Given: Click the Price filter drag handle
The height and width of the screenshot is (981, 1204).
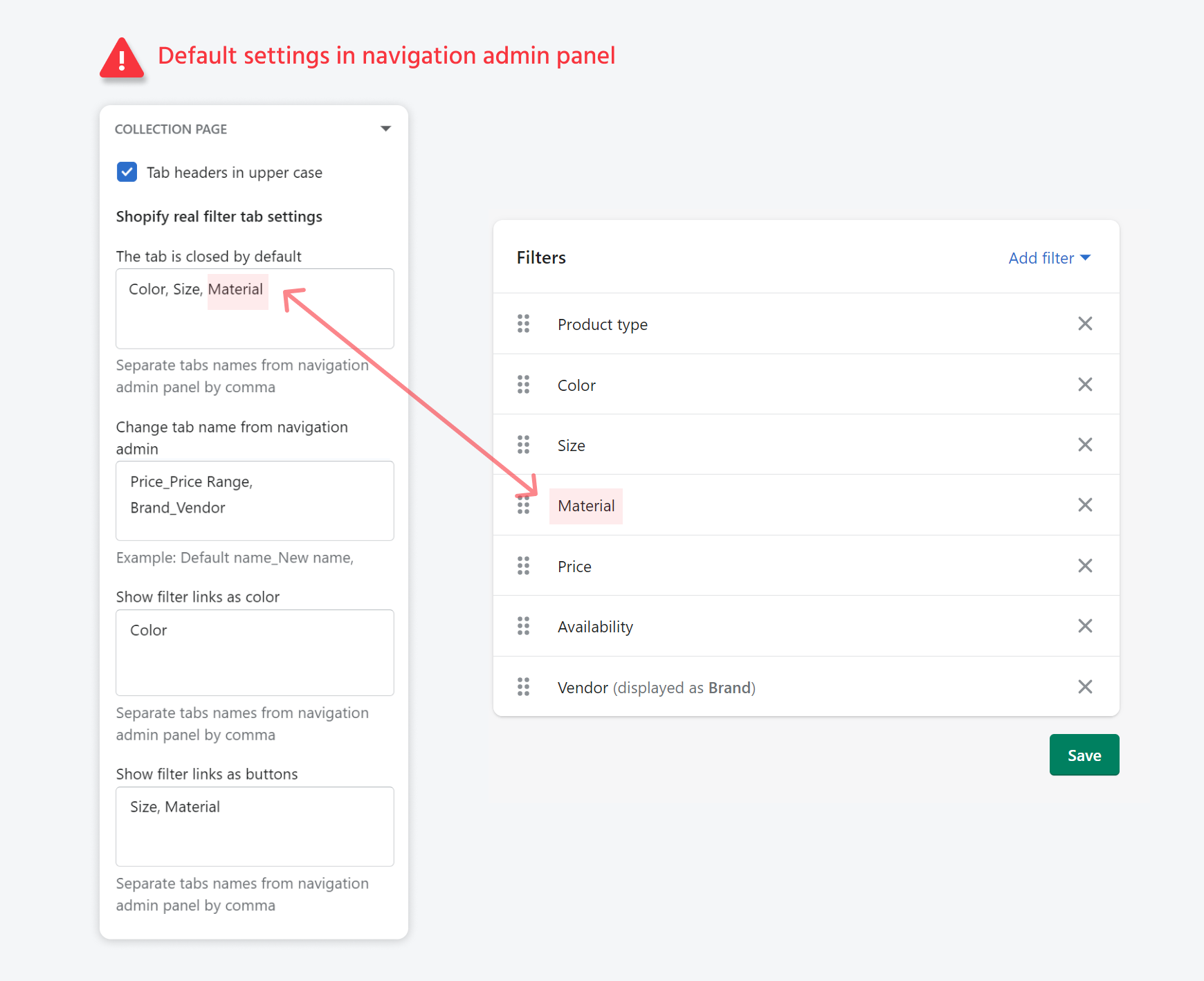Looking at the screenshot, I should pos(523,566).
